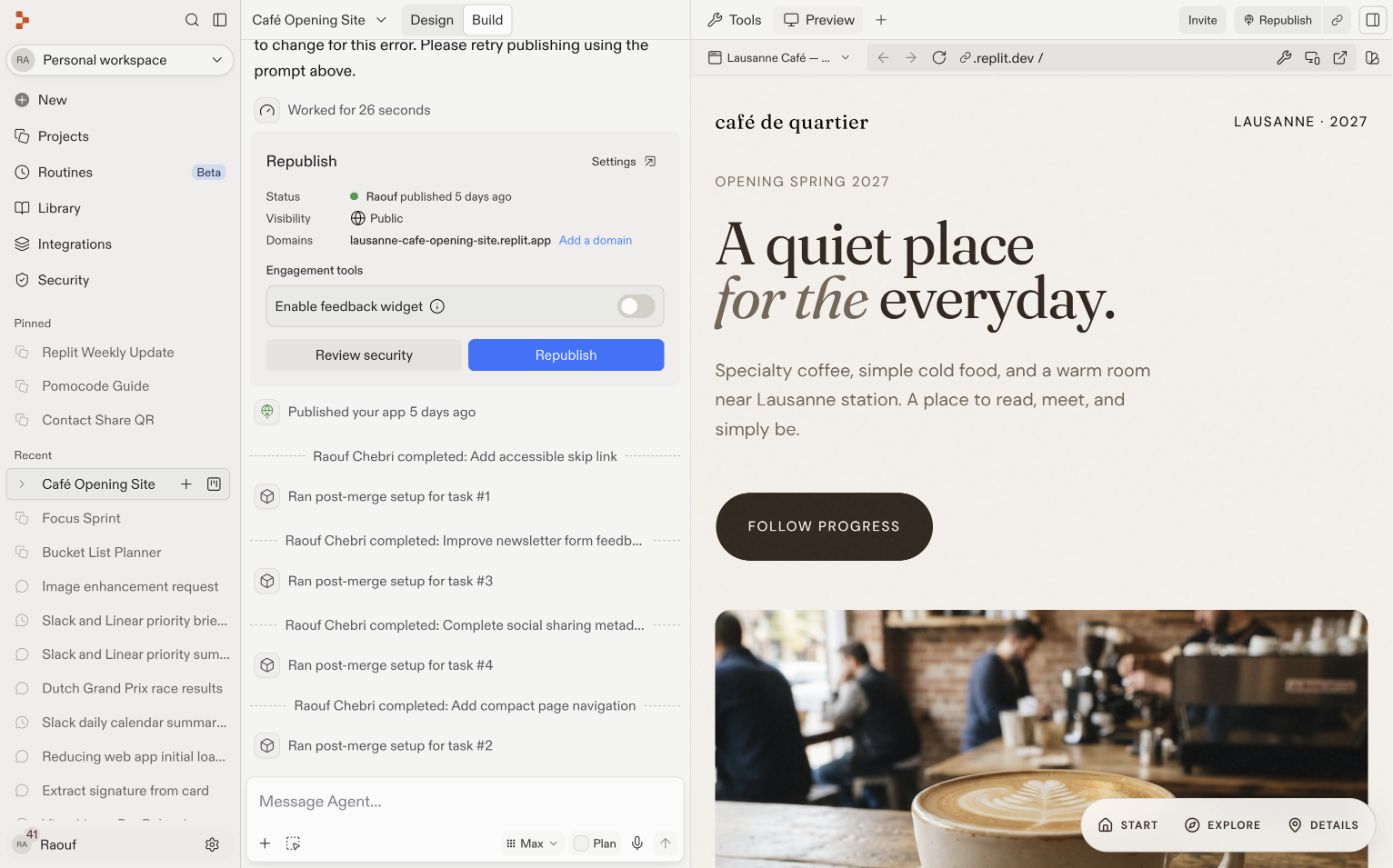Click the panel icon on Café Opening Site row
The height and width of the screenshot is (868, 1393).
point(214,484)
